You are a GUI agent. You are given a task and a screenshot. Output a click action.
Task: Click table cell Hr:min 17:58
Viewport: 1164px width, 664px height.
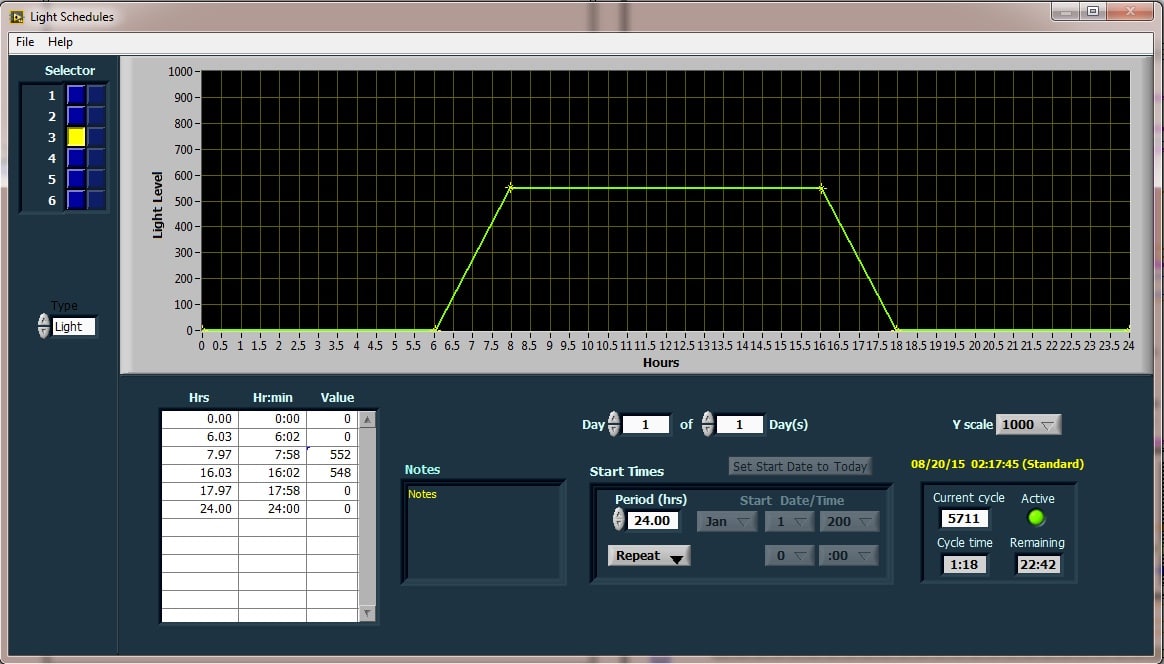click(272, 490)
